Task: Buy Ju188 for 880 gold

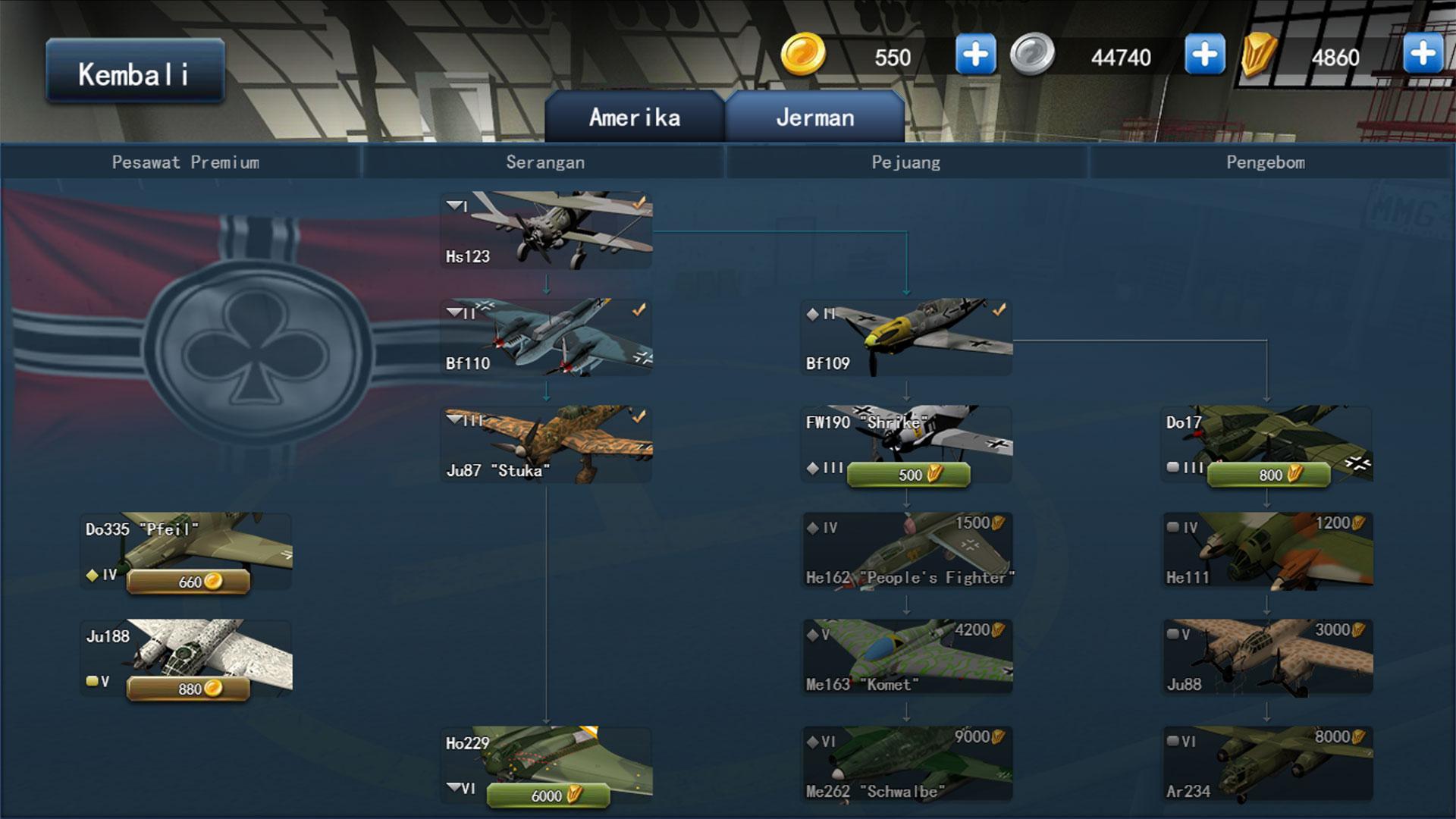Action: pos(188,689)
